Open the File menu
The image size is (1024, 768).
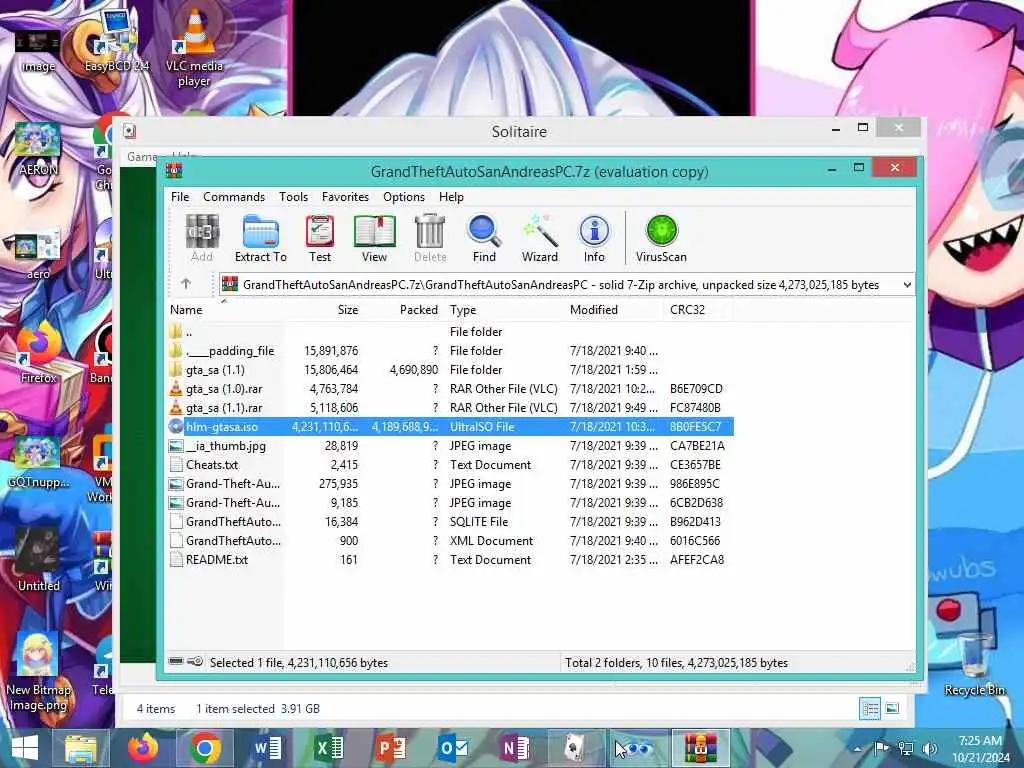click(180, 197)
